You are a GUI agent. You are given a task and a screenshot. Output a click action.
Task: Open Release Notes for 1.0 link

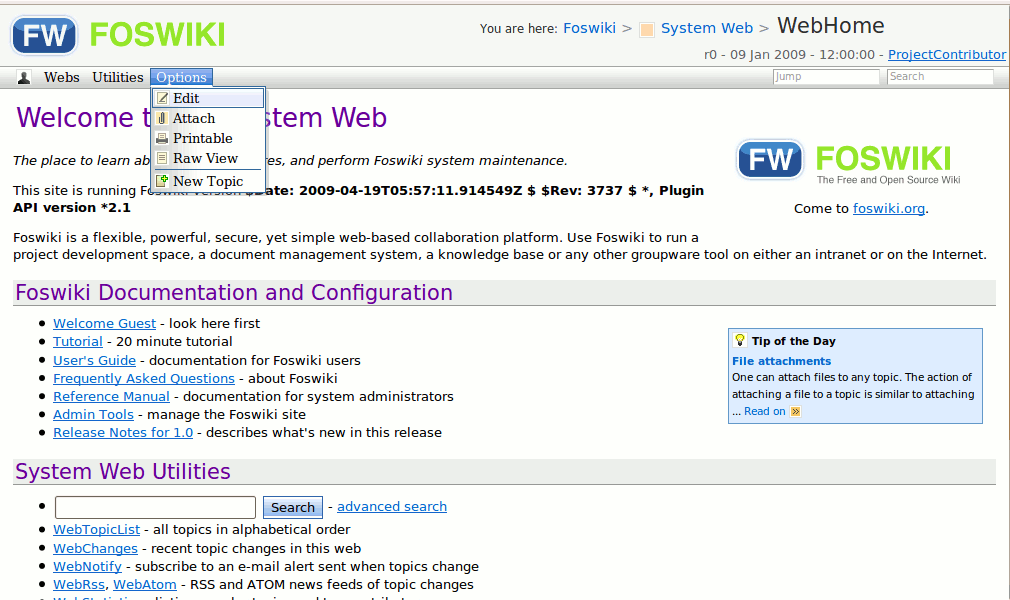click(x=123, y=432)
